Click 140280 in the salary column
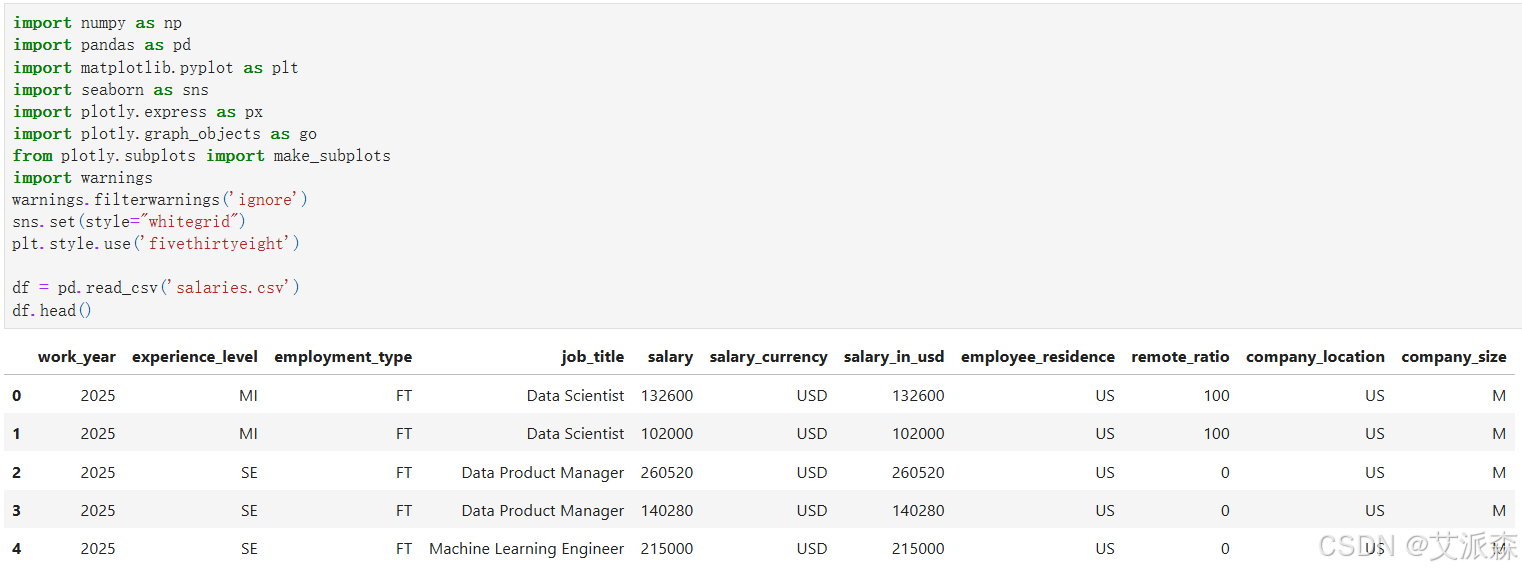 pyautogui.click(x=667, y=511)
